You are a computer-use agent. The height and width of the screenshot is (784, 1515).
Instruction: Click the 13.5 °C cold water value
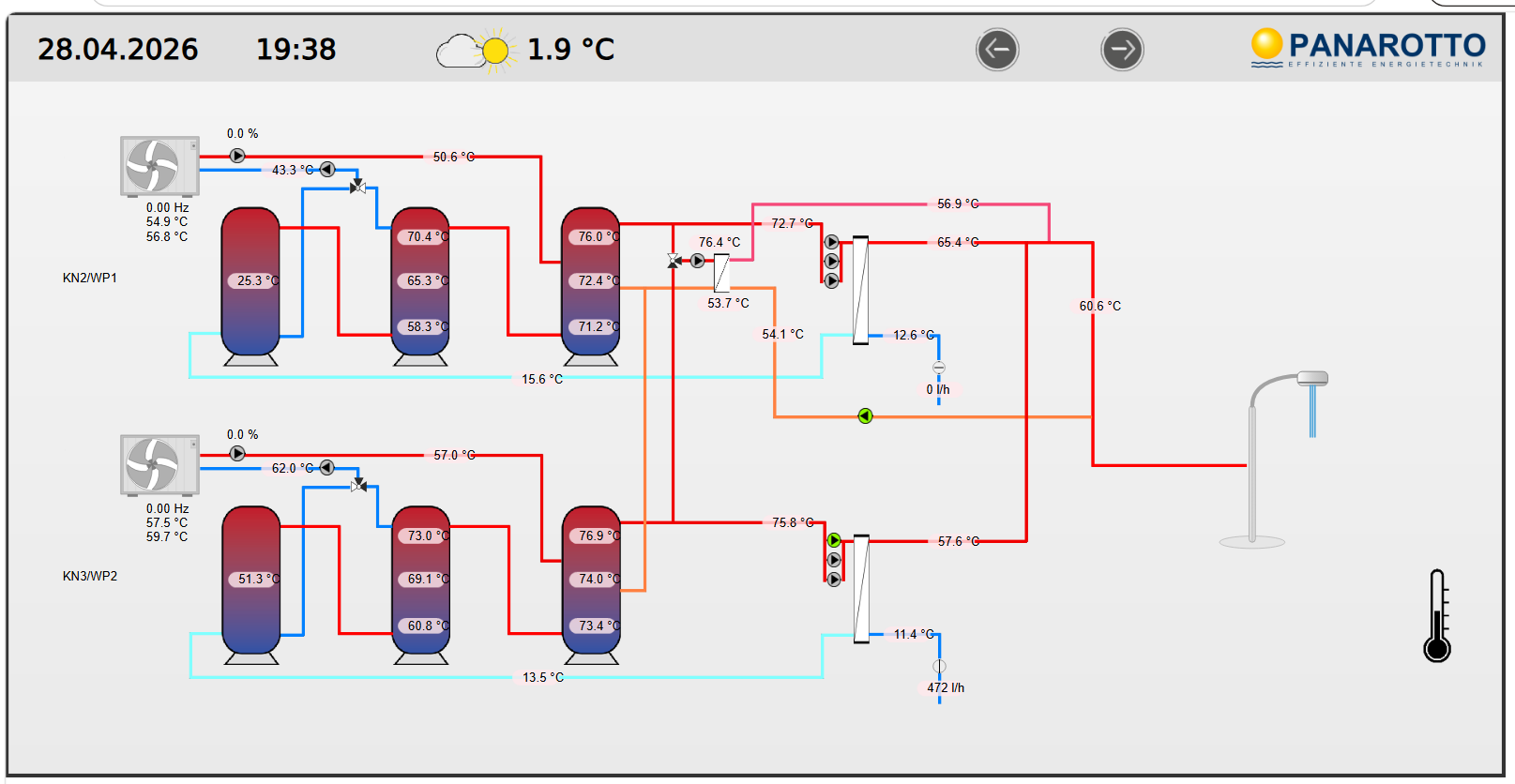click(x=543, y=677)
